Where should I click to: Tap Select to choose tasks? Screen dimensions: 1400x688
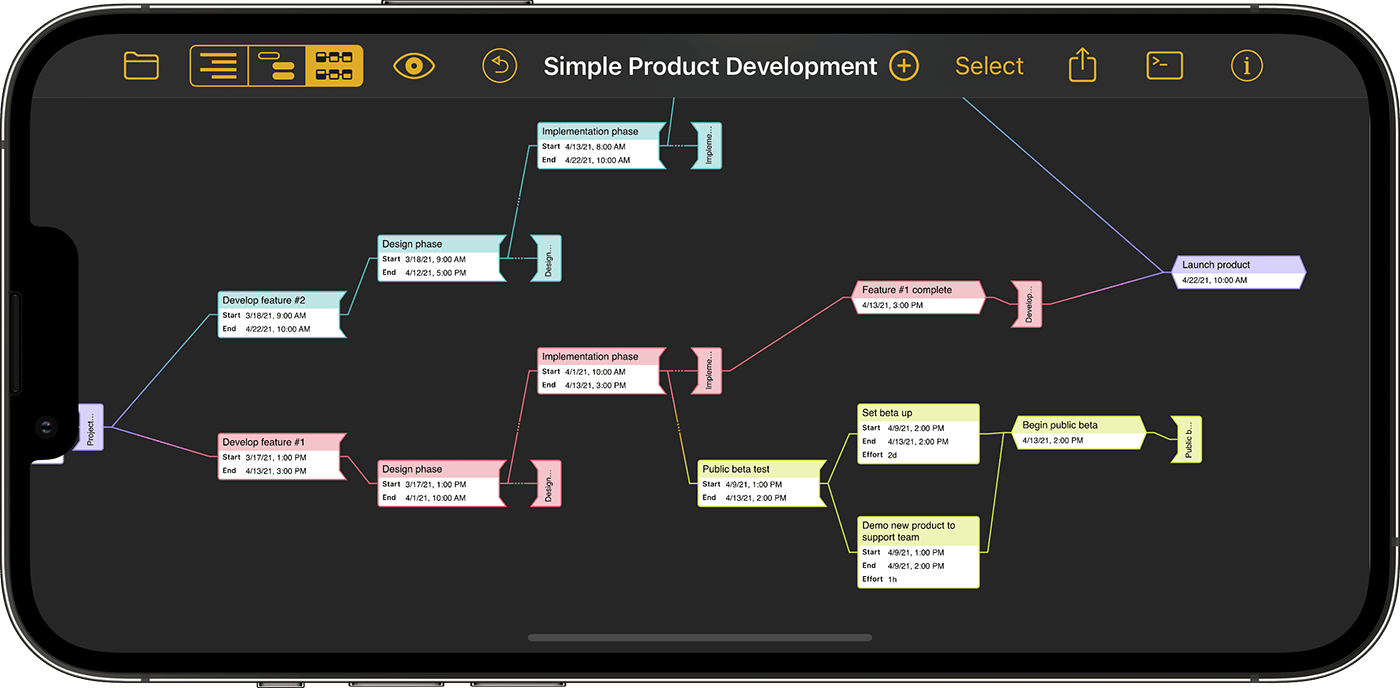[x=989, y=66]
